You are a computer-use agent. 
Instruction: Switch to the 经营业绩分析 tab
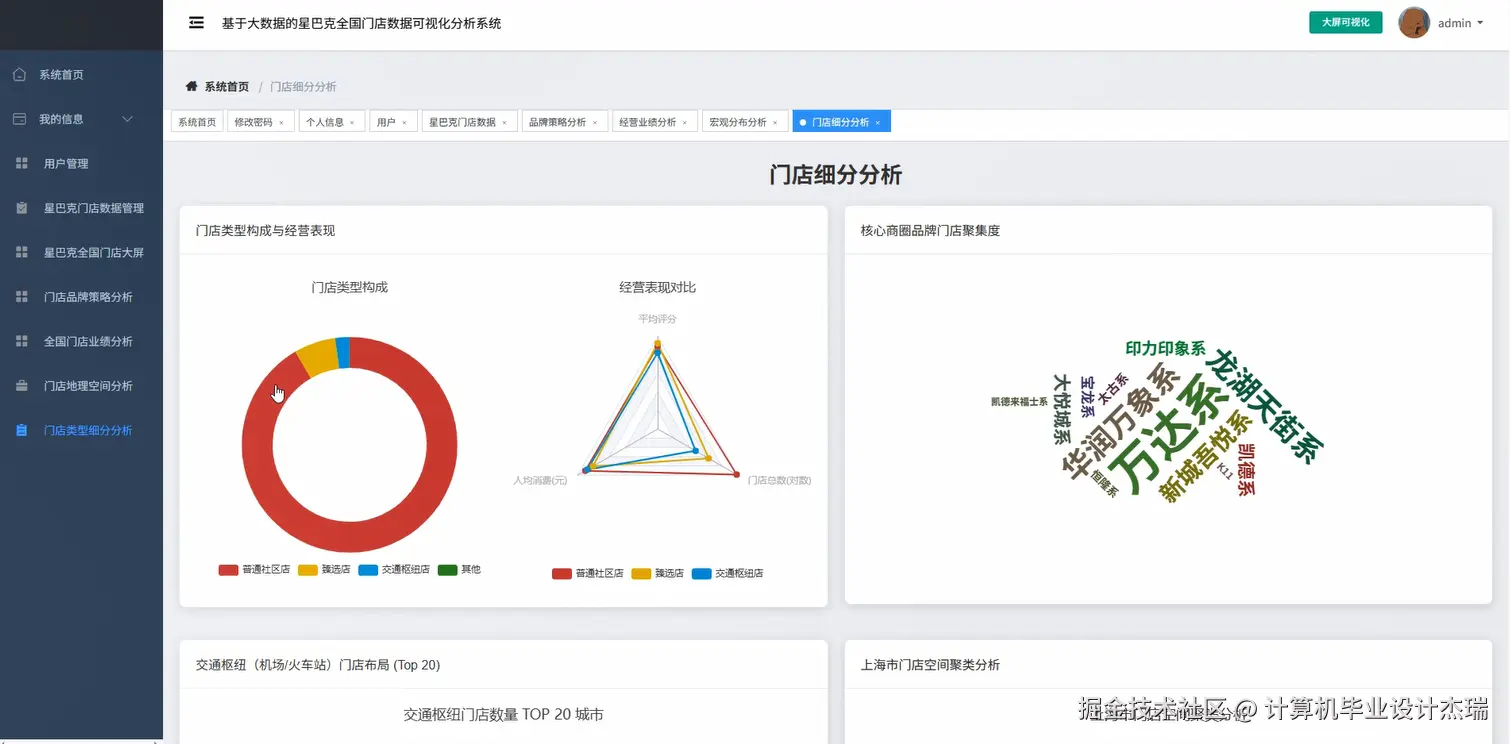(x=647, y=120)
